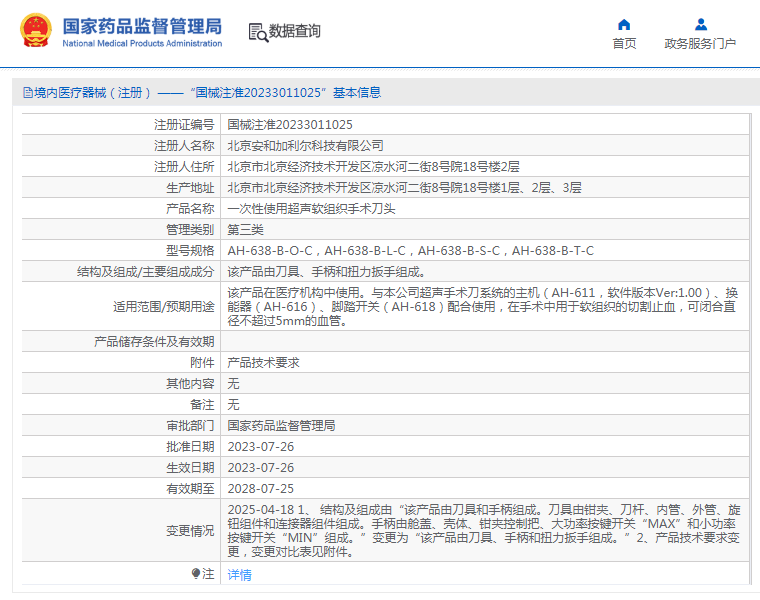Click the 审批部门 label
760x600 pixels.
tap(190, 426)
